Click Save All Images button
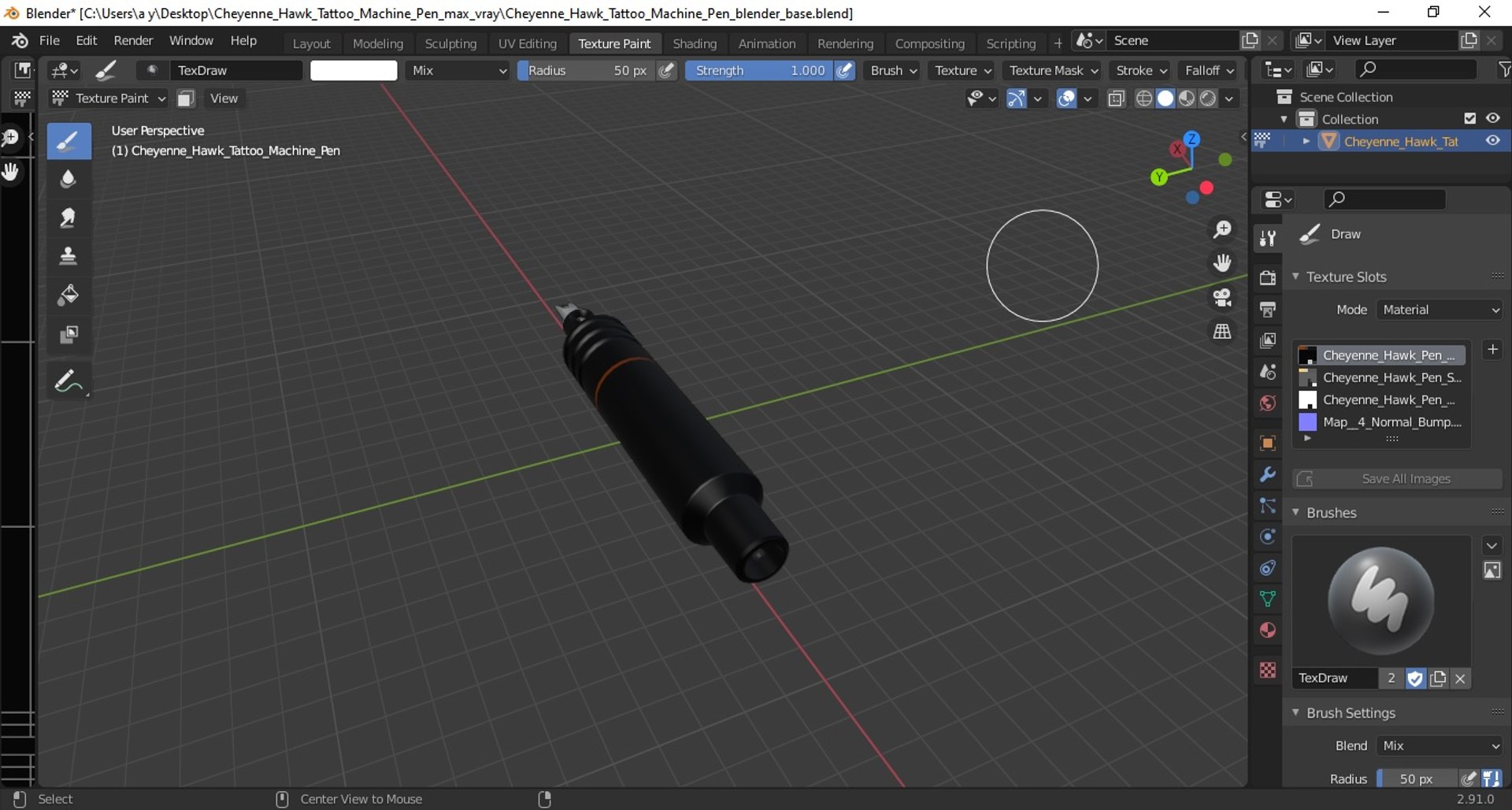 1397,478
